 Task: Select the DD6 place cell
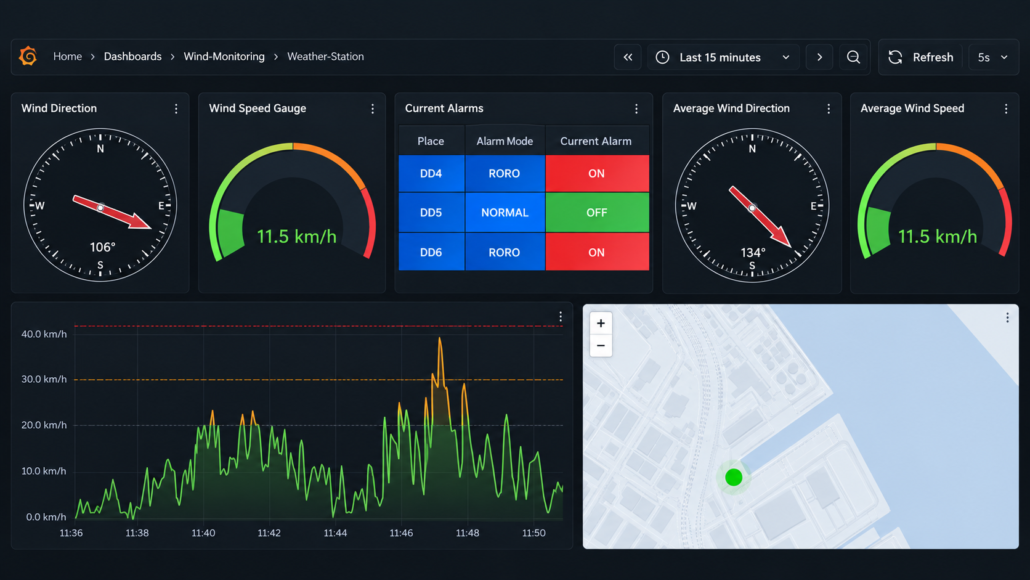[x=431, y=252]
